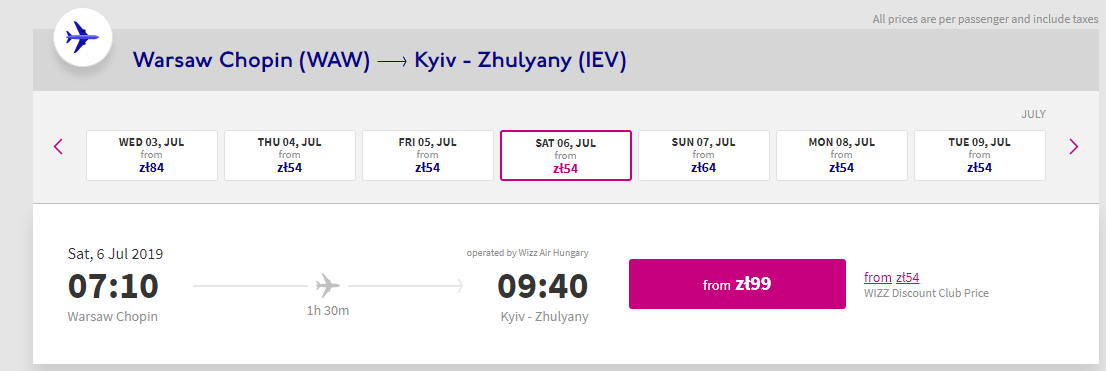1106x371 pixels.
Task: Click the operated by Wizz Air Hungary text
Action: [528, 253]
